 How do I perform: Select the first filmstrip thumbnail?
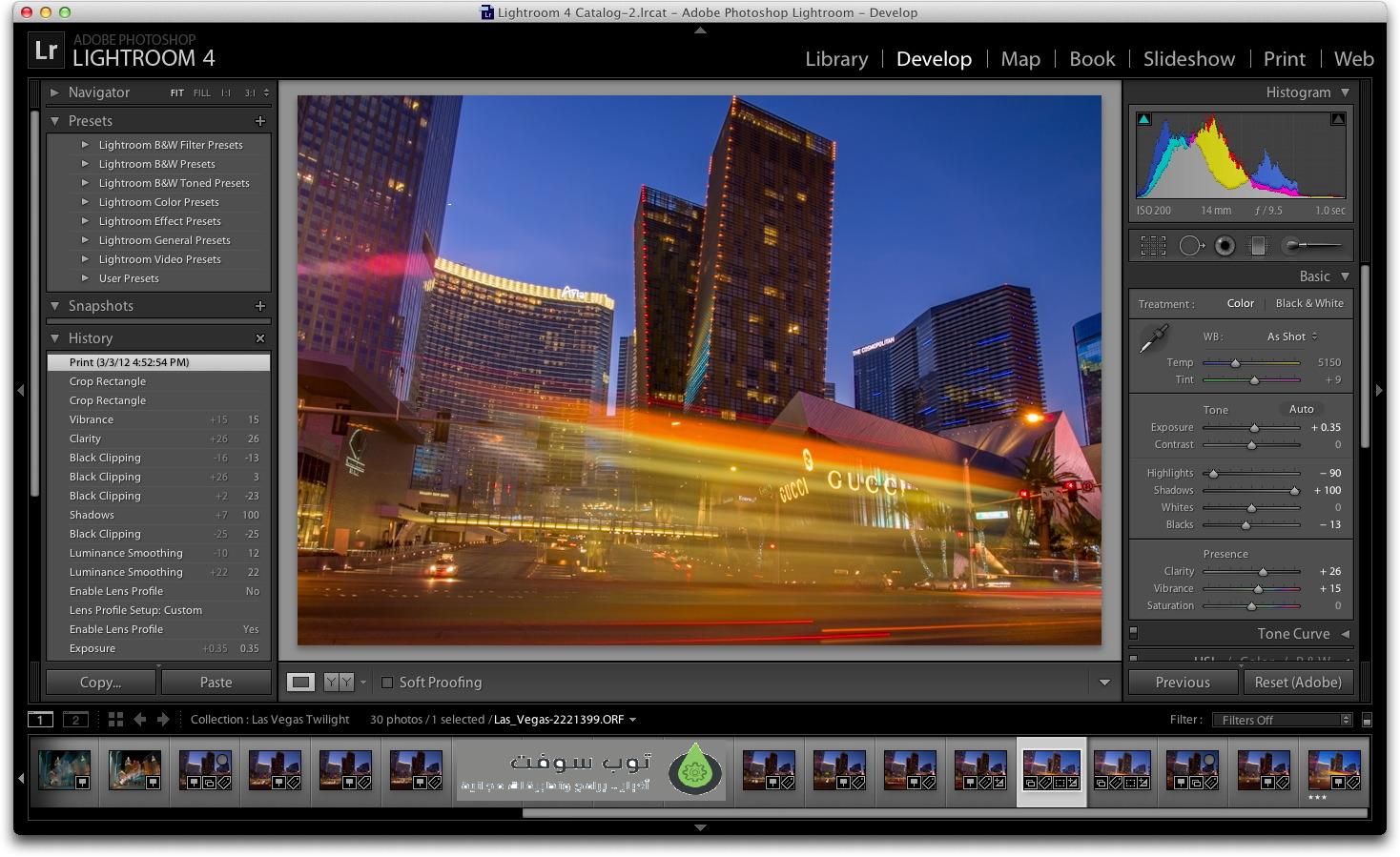pyautogui.click(x=65, y=770)
